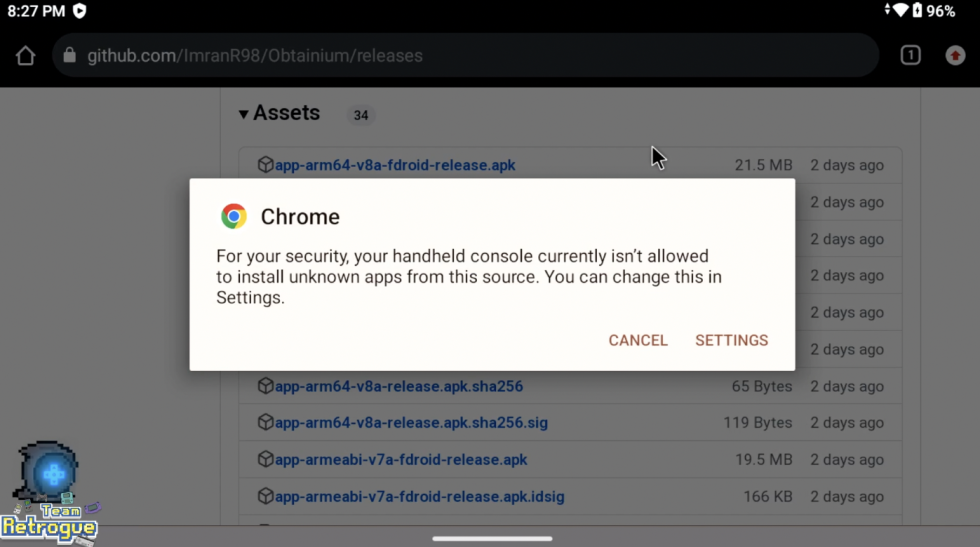Click package icon beside app-armeabi-v7a-fdroid-release.apk

pyautogui.click(x=265, y=460)
